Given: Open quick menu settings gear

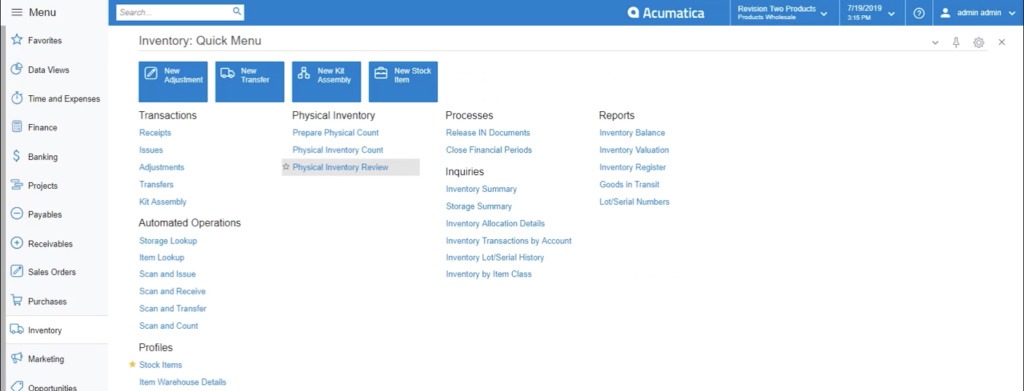Looking at the screenshot, I should click(x=978, y=42).
